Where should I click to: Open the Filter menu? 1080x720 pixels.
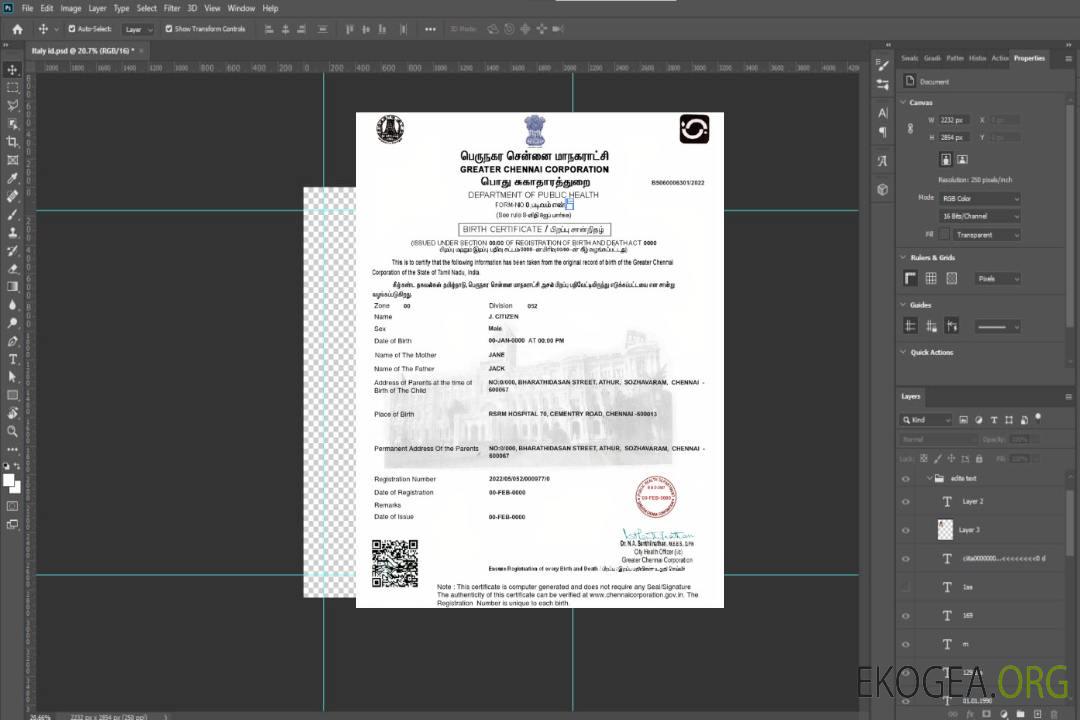click(x=172, y=8)
